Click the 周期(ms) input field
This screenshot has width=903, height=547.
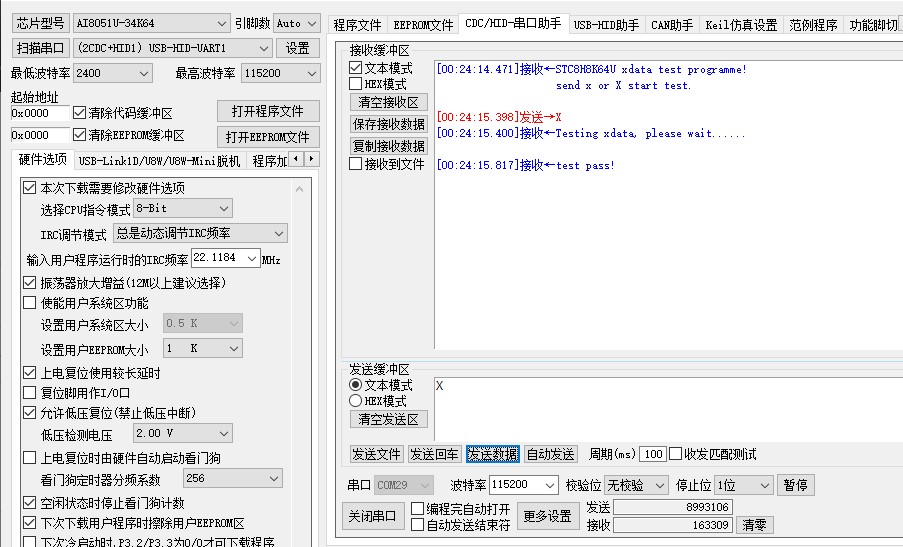(652, 454)
